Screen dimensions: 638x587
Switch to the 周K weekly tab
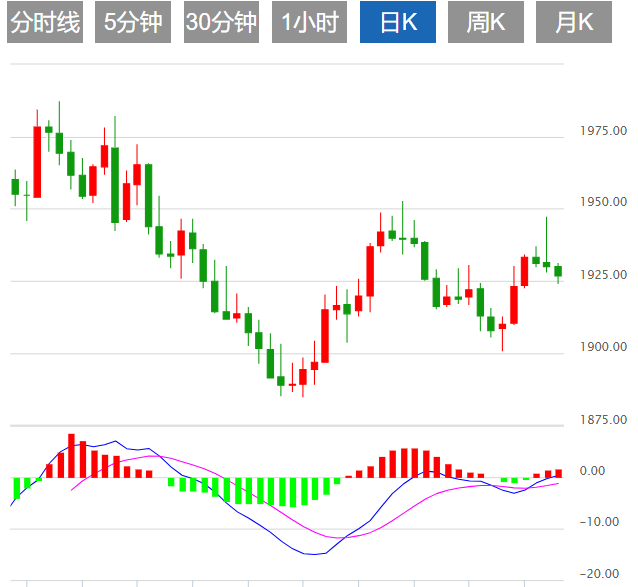(486, 22)
